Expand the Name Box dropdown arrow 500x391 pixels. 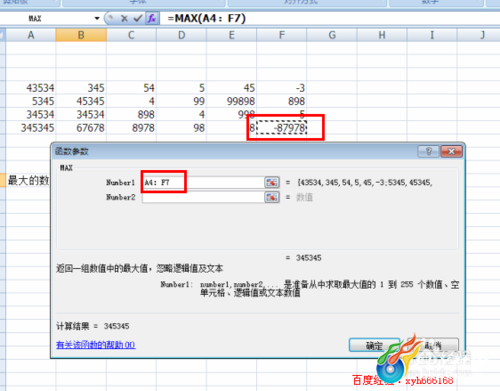coord(97,18)
